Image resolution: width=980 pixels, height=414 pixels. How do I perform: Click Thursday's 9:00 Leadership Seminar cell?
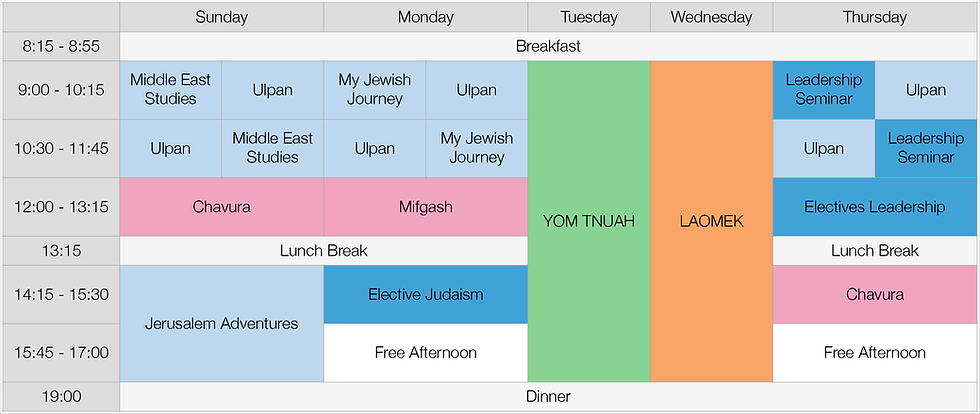(824, 90)
